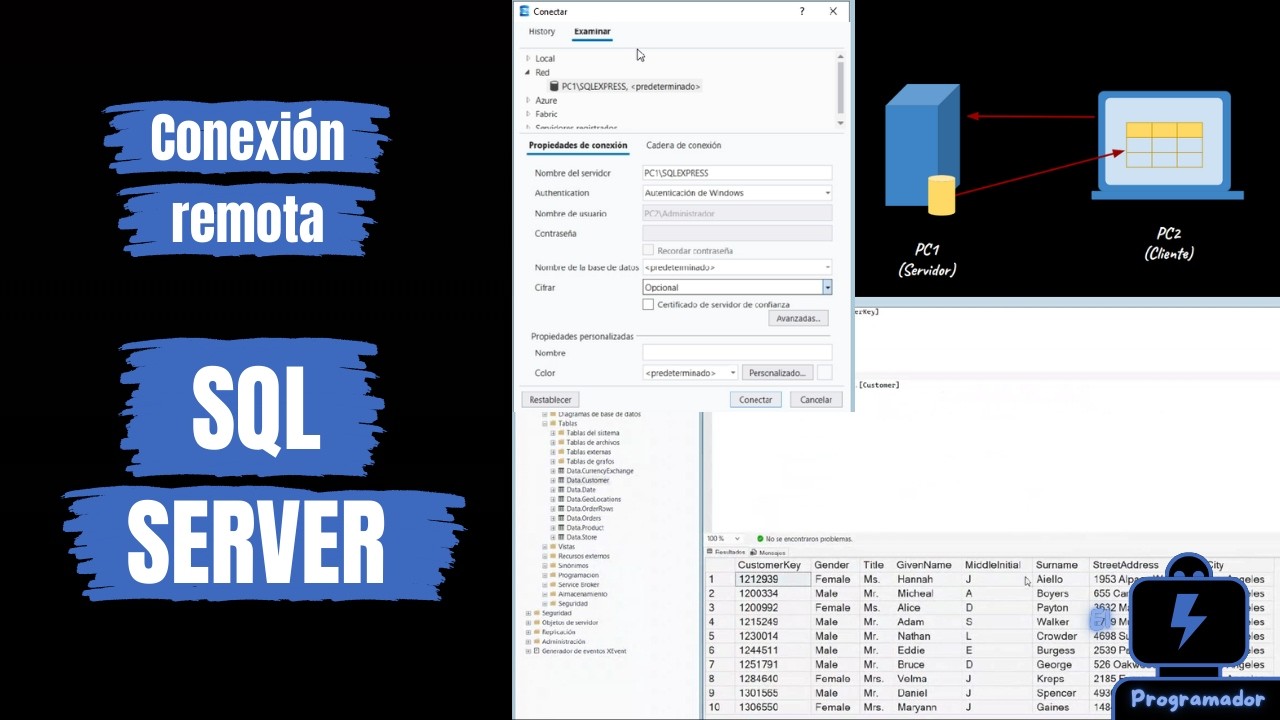The height and width of the screenshot is (720, 1280).
Task: Click the green no-problems check icon
Action: pyautogui.click(x=760, y=539)
